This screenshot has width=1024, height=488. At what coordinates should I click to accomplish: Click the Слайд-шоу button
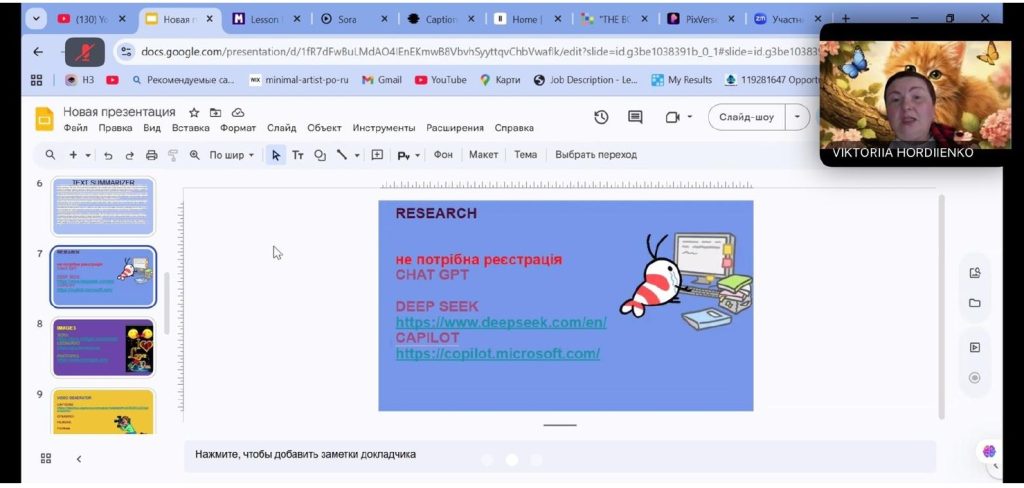coord(746,117)
